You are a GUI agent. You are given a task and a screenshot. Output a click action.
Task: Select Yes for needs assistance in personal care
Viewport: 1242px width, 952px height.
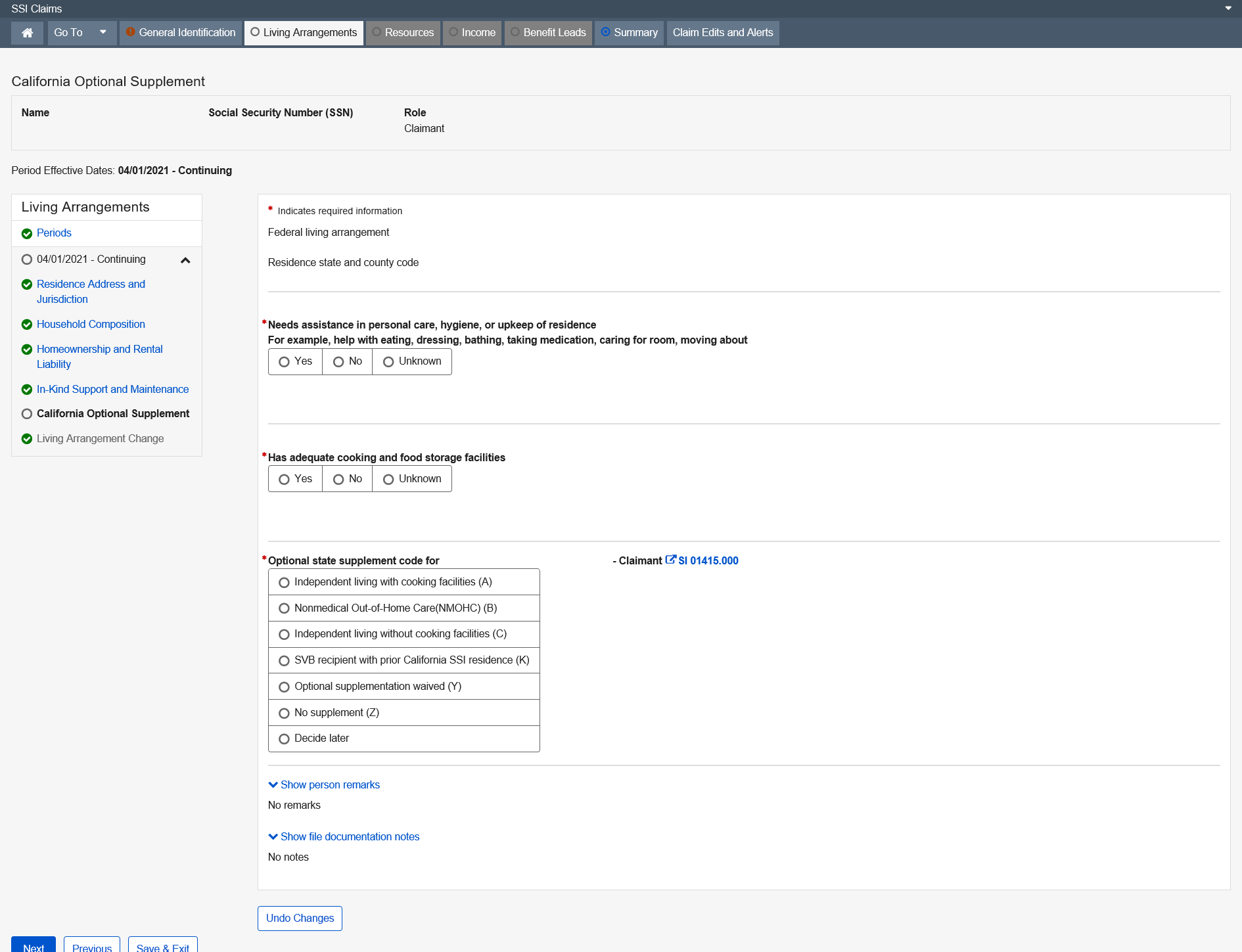[285, 362]
